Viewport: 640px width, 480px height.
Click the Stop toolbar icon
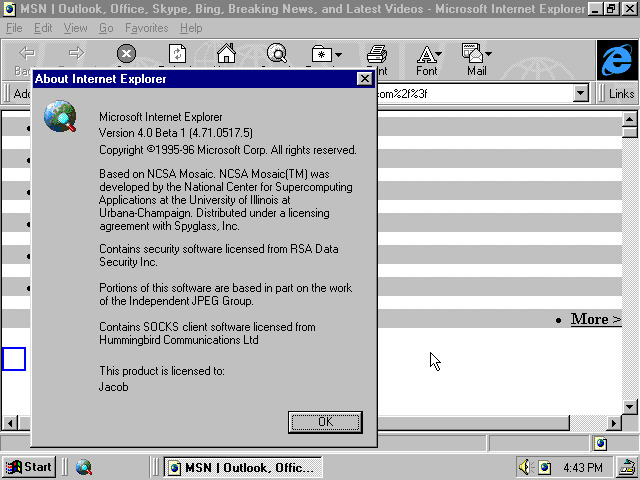[x=126, y=53]
